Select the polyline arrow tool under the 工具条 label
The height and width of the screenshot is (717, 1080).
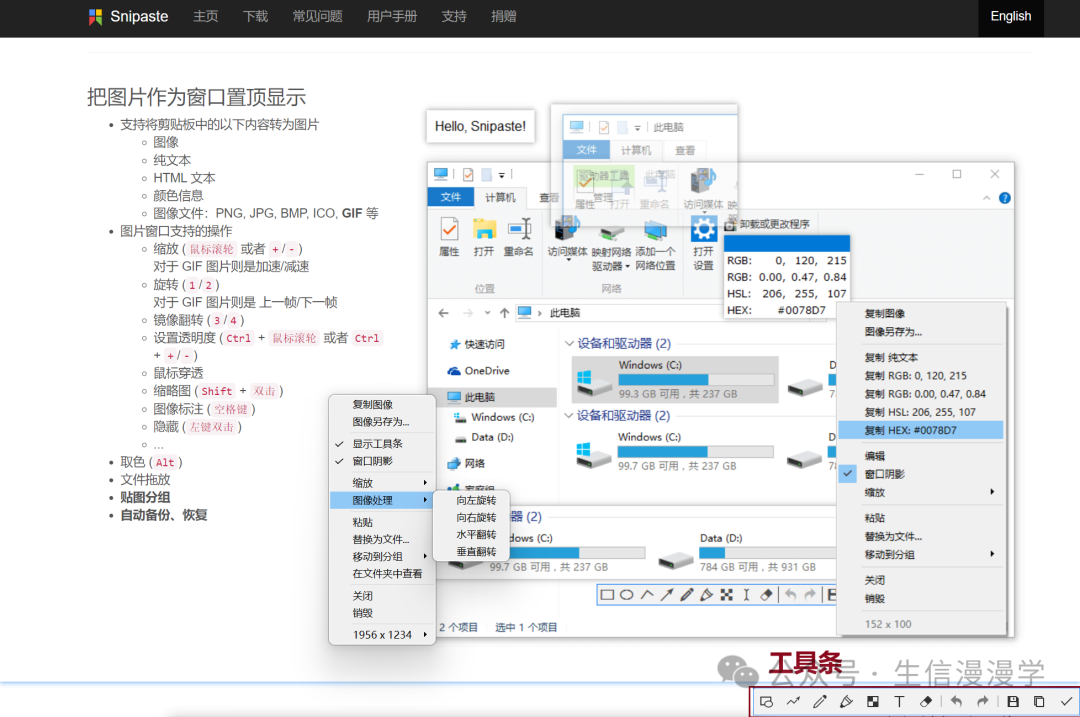793,702
